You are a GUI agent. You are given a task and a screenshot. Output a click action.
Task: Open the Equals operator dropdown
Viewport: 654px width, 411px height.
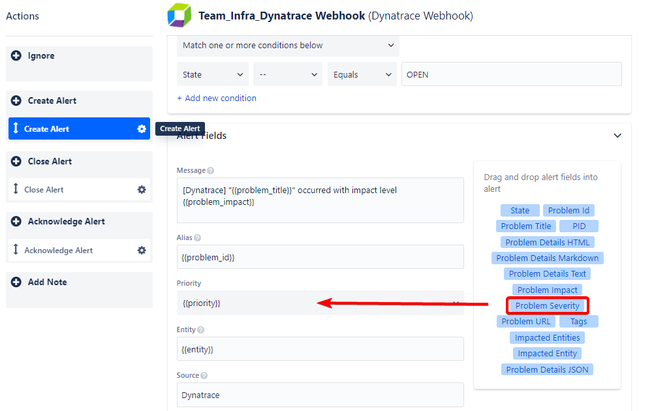click(361, 75)
